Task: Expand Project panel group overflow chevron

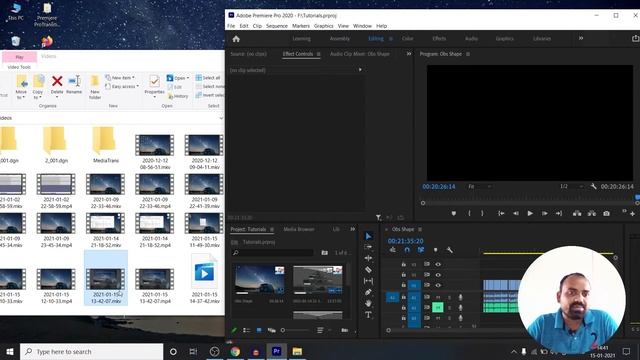Action: coord(353,229)
